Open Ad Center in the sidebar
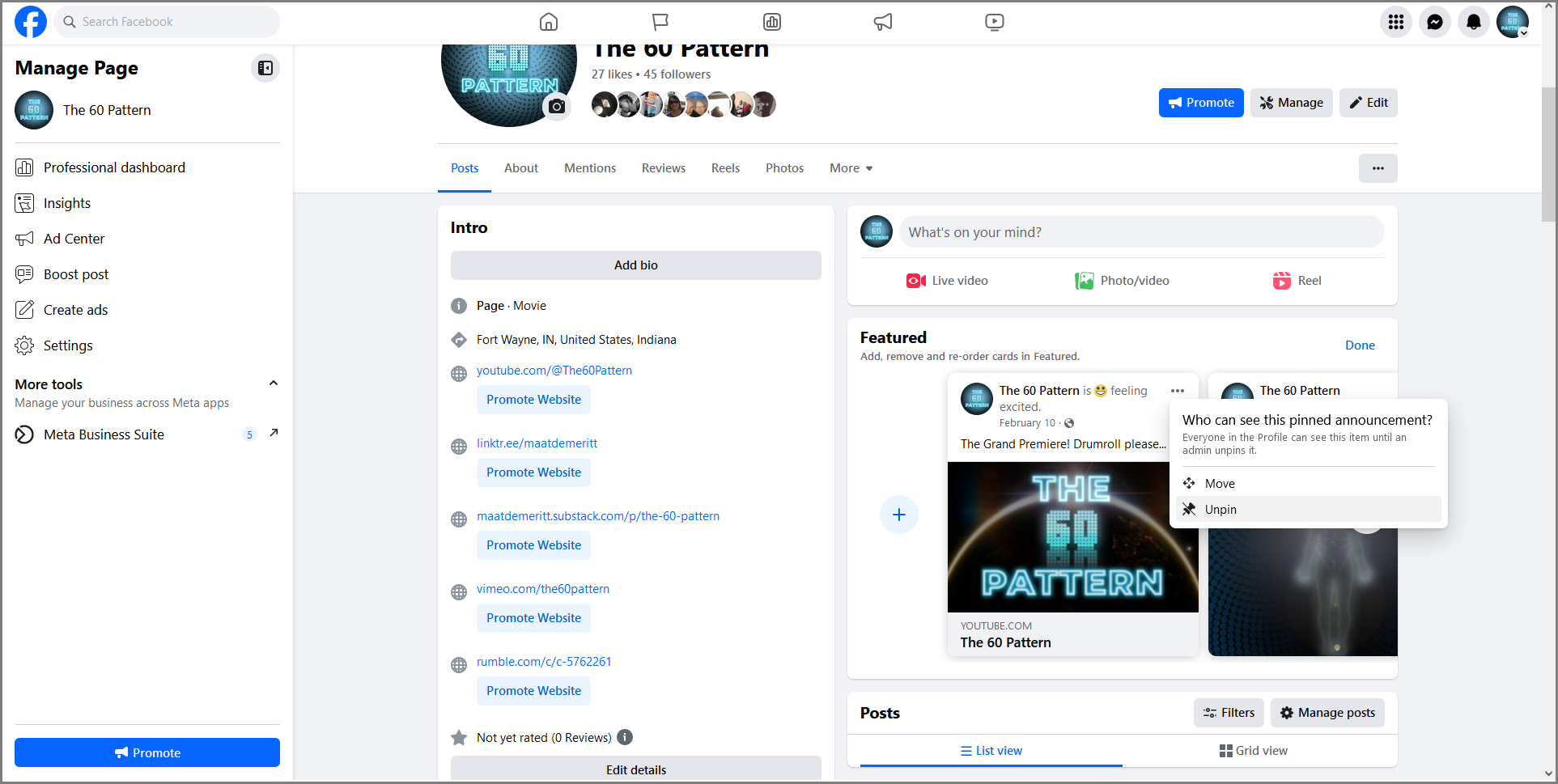 (x=147, y=239)
